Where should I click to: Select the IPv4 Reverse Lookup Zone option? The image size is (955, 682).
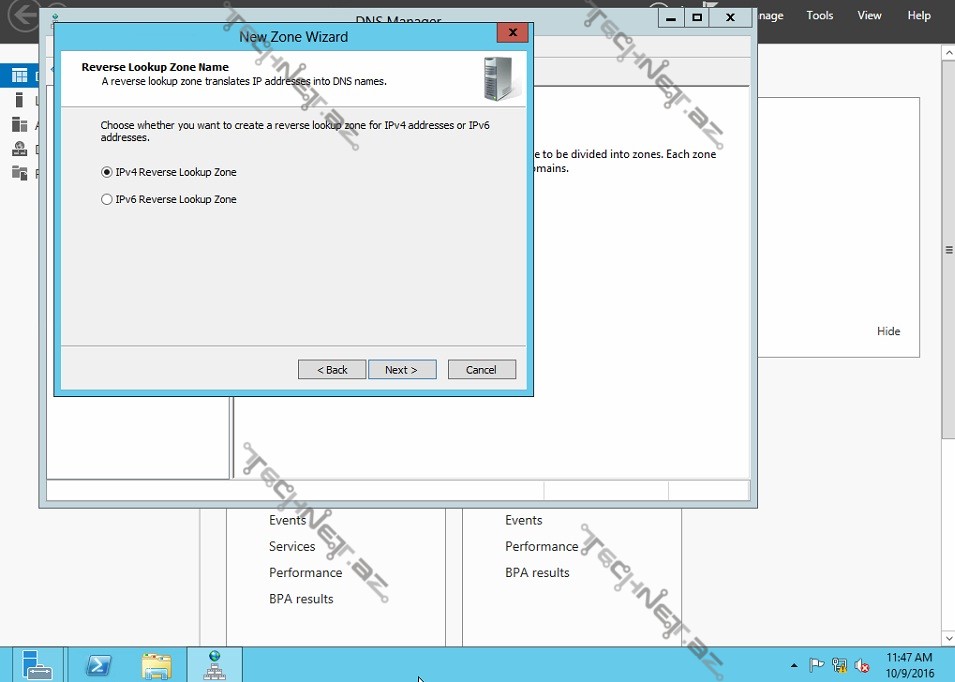point(107,172)
